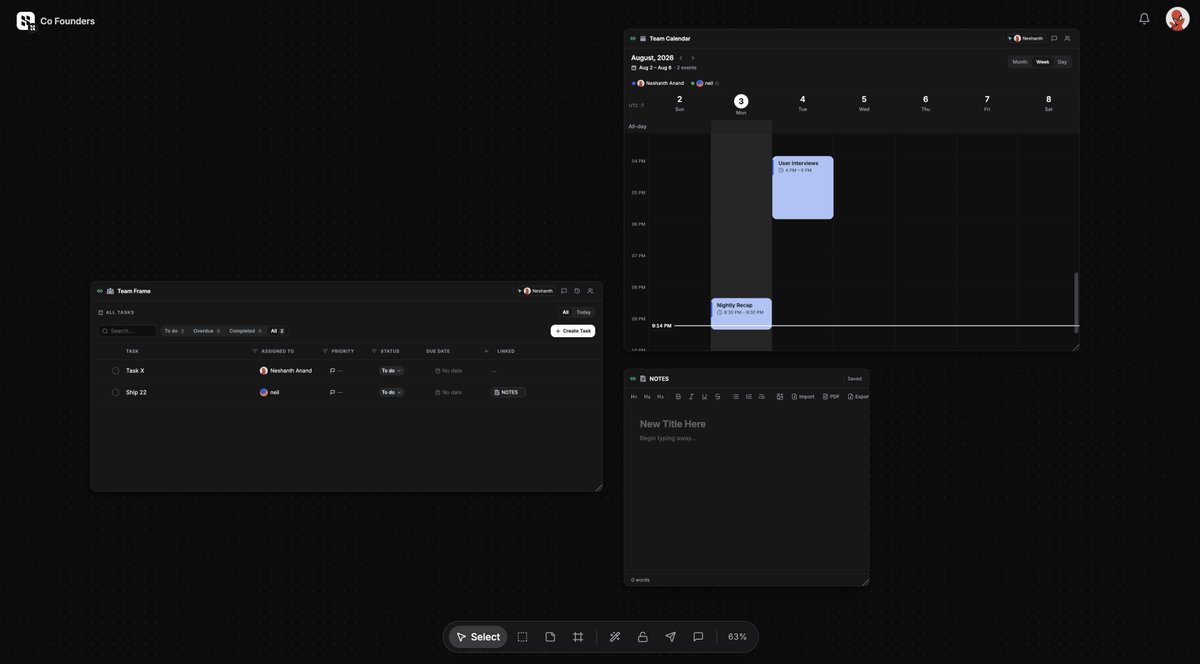Toggle bold in the NOTES toolbar
This screenshot has width=1200, height=664.
pos(678,397)
